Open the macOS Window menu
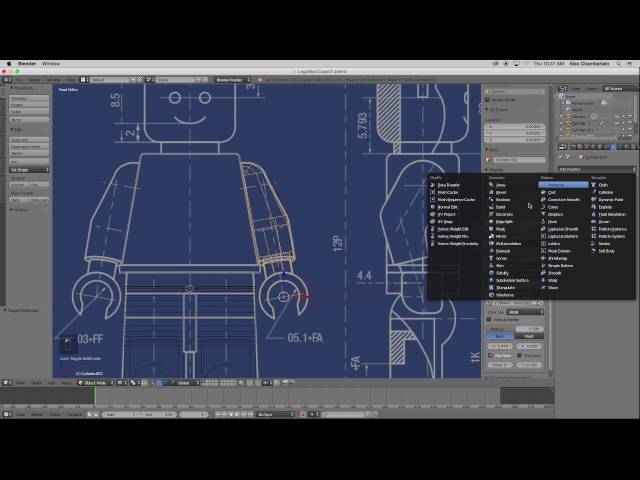 click(x=51, y=64)
